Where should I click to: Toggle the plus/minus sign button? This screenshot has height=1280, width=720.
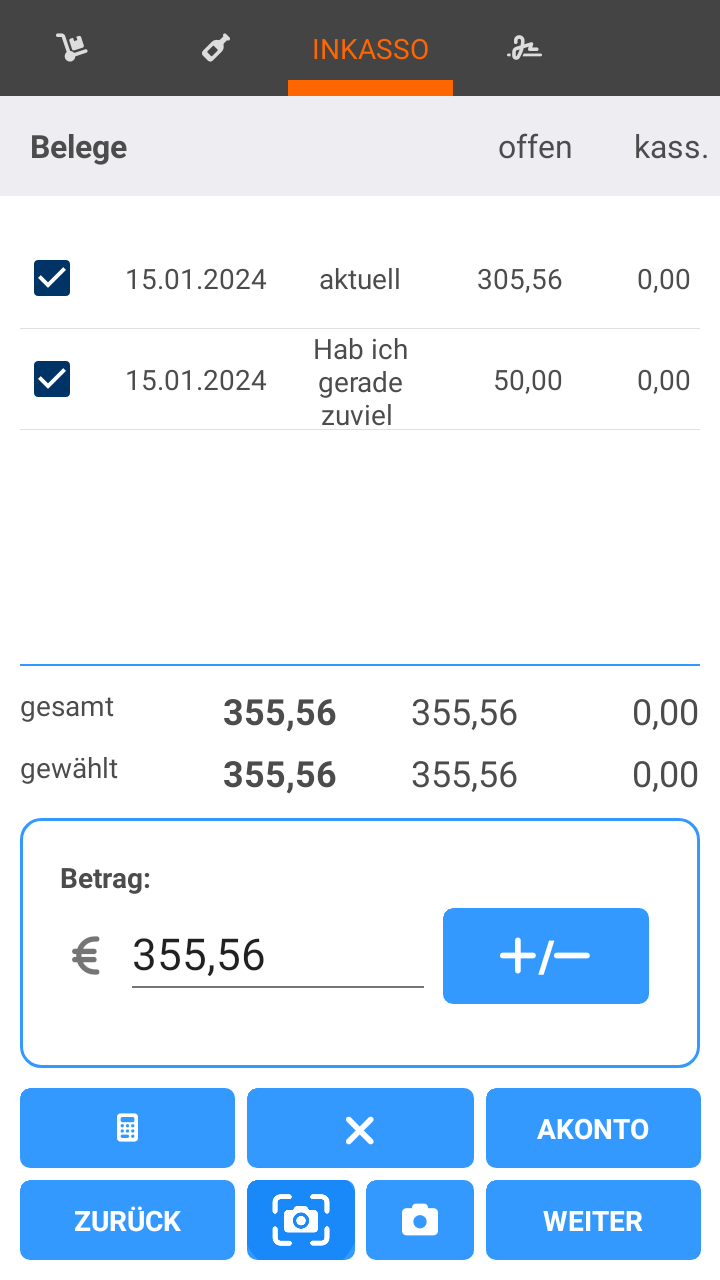click(x=545, y=956)
